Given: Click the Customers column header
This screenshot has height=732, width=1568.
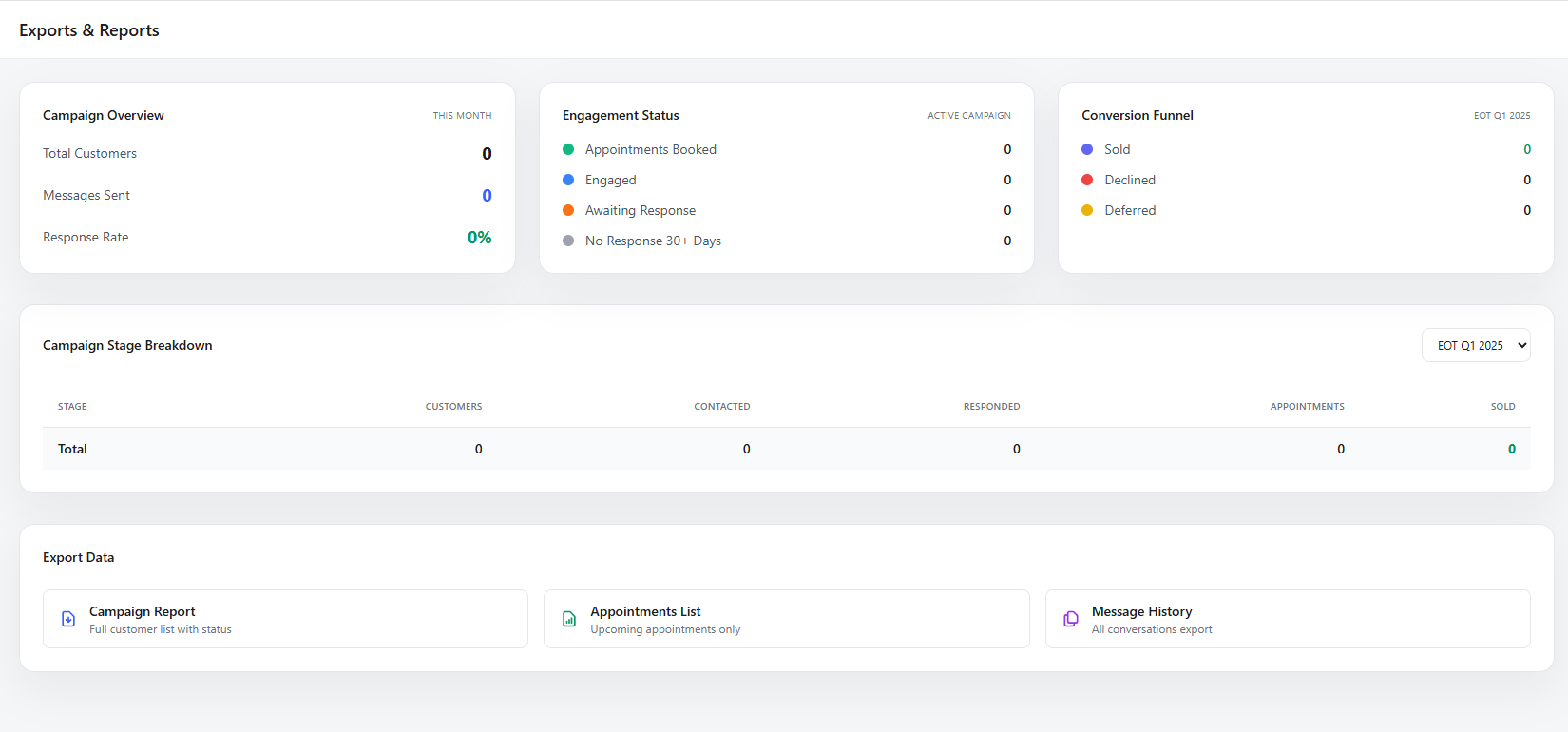Looking at the screenshot, I should [x=453, y=407].
